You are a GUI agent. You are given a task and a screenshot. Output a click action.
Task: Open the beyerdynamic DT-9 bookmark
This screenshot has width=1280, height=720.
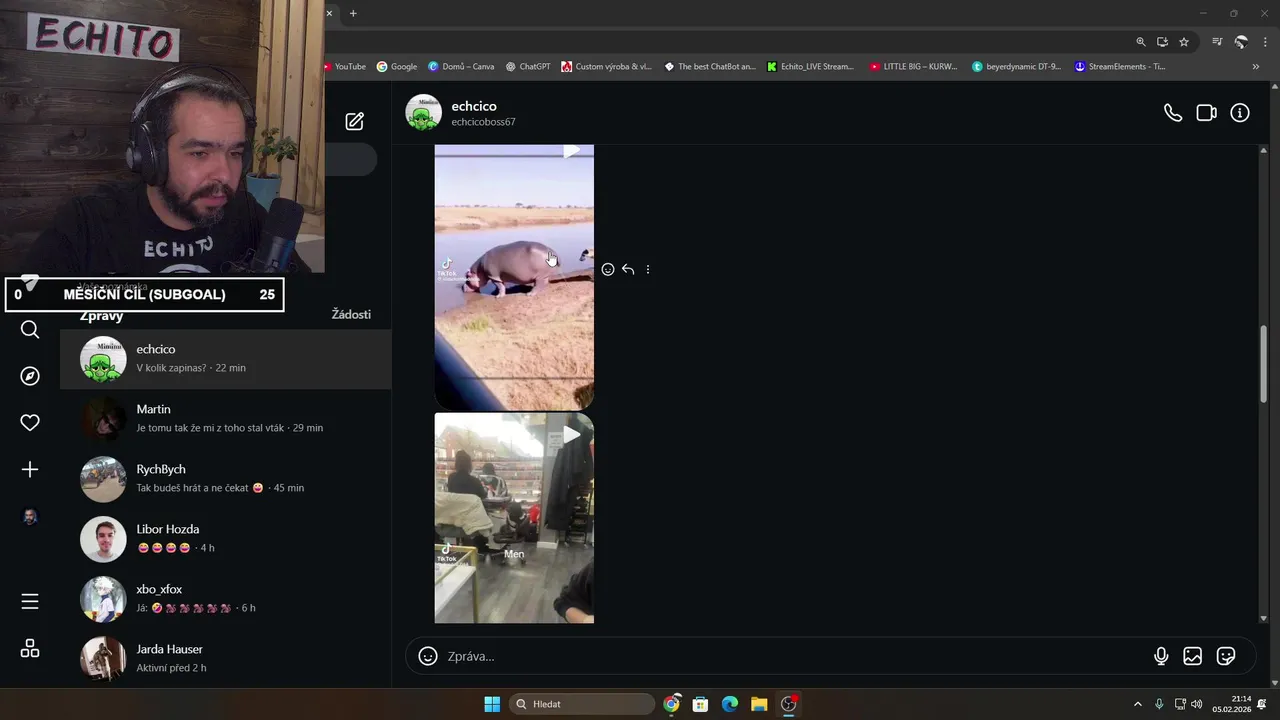click(1017, 67)
